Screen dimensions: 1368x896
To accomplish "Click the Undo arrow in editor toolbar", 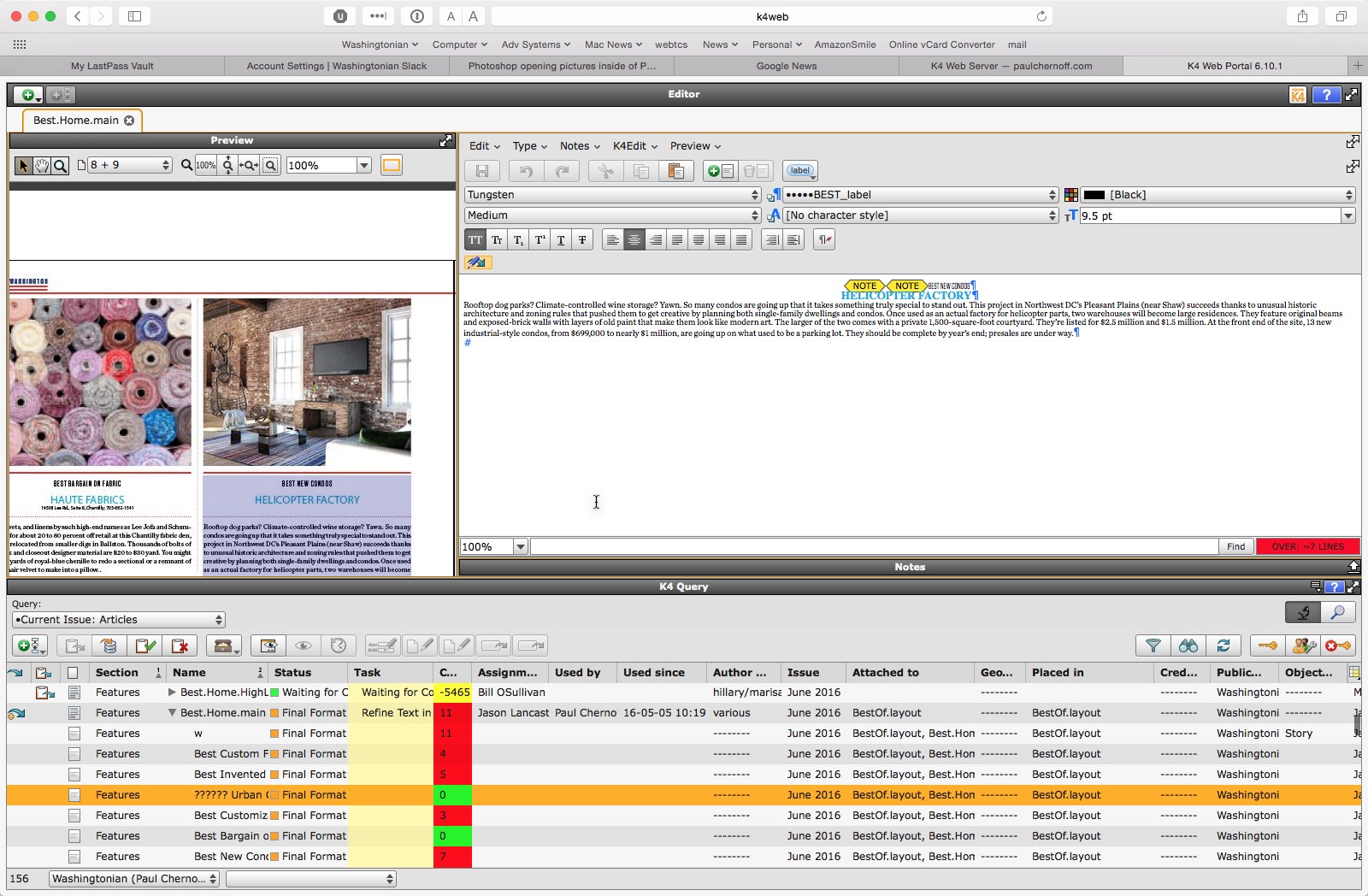I will pyautogui.click(x=526, y=171).
